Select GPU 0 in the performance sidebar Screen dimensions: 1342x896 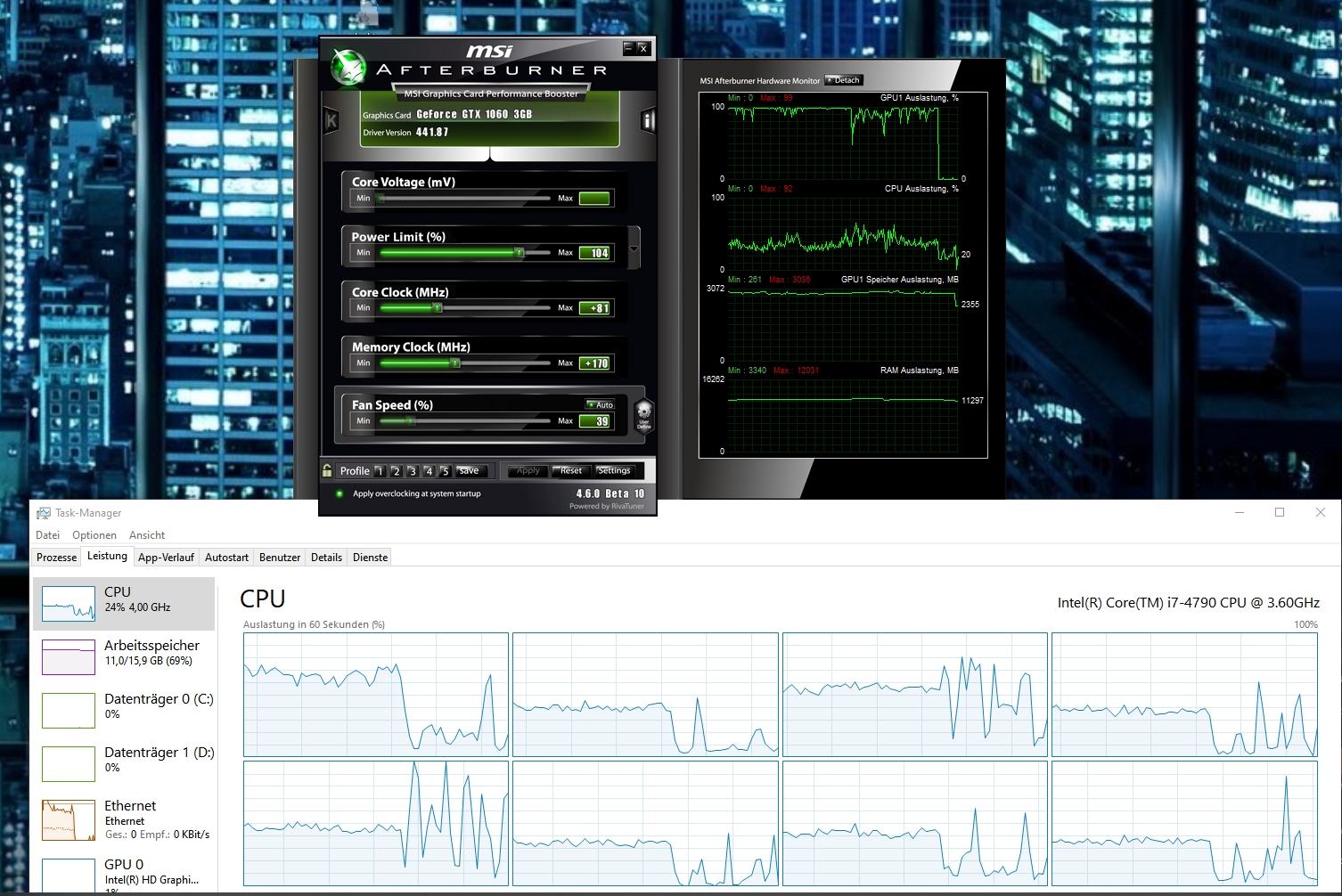(x=124, y=873)
